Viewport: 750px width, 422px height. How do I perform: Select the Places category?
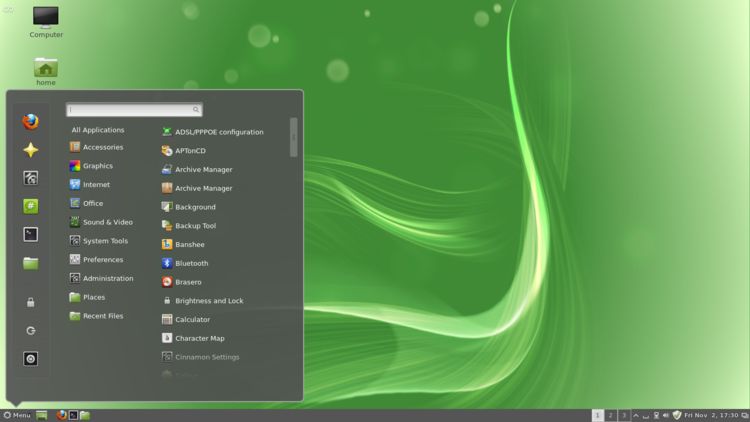pos(88,297)
